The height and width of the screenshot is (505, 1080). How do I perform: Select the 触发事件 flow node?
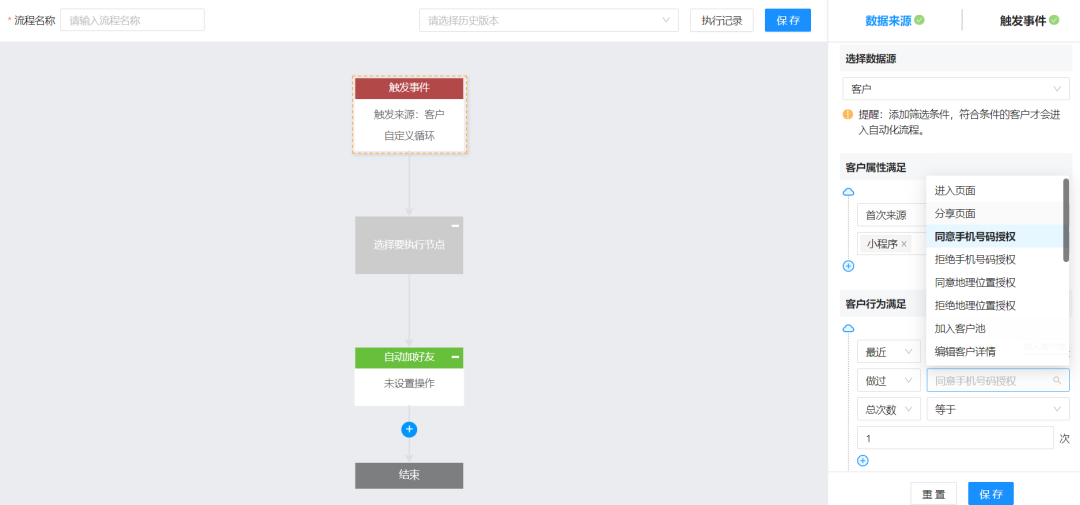(x=409, y=114)
